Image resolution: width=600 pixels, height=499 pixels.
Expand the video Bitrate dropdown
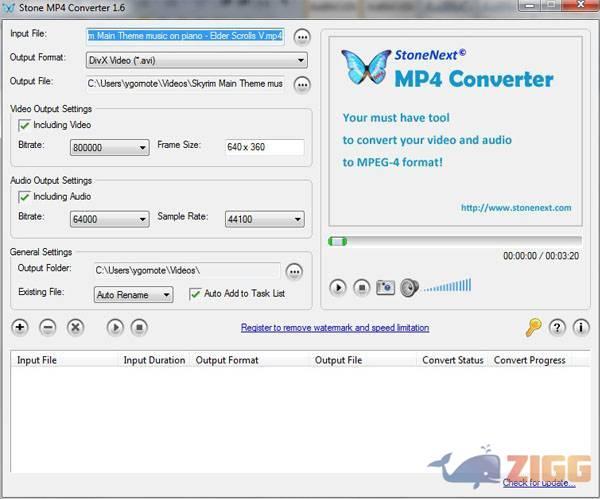click(143, 148)
